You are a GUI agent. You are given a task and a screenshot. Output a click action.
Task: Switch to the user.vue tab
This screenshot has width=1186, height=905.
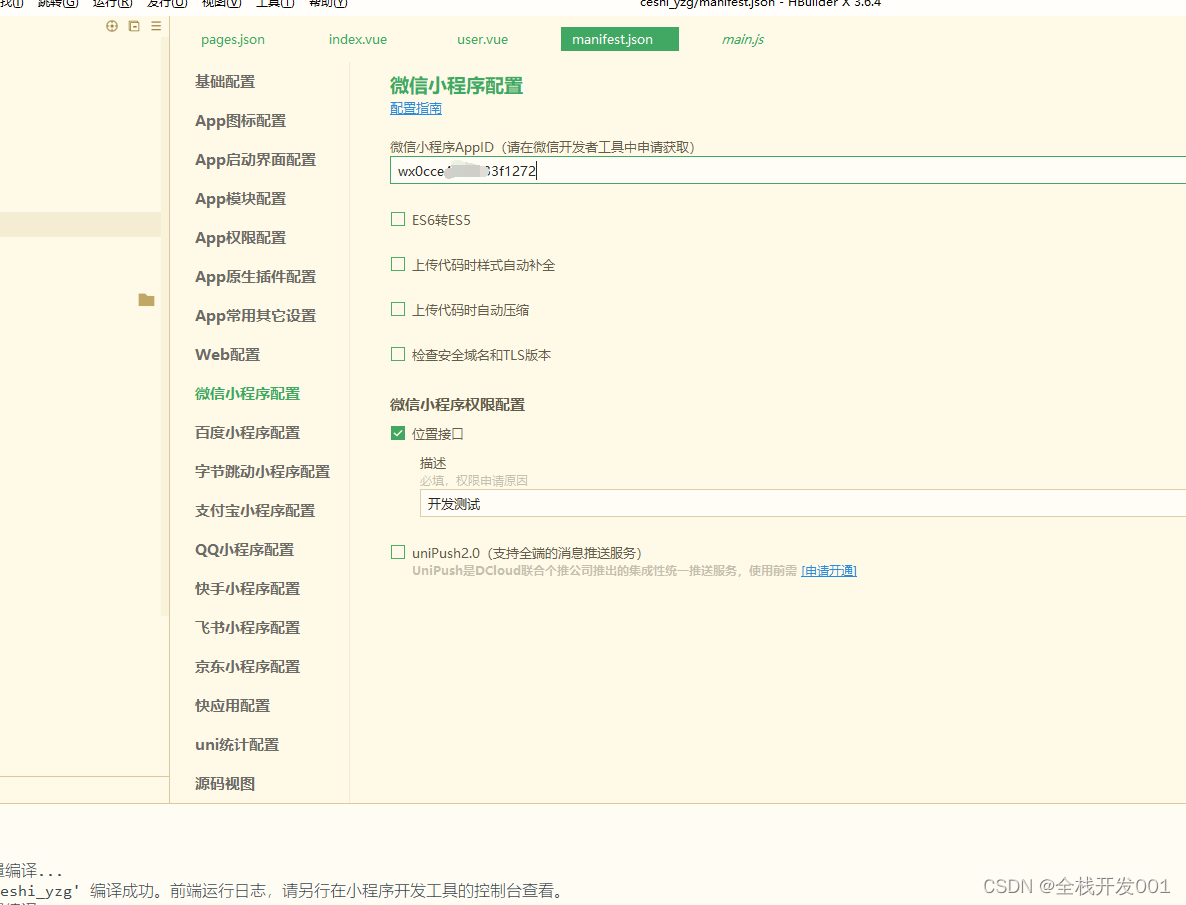click(482, 39)
